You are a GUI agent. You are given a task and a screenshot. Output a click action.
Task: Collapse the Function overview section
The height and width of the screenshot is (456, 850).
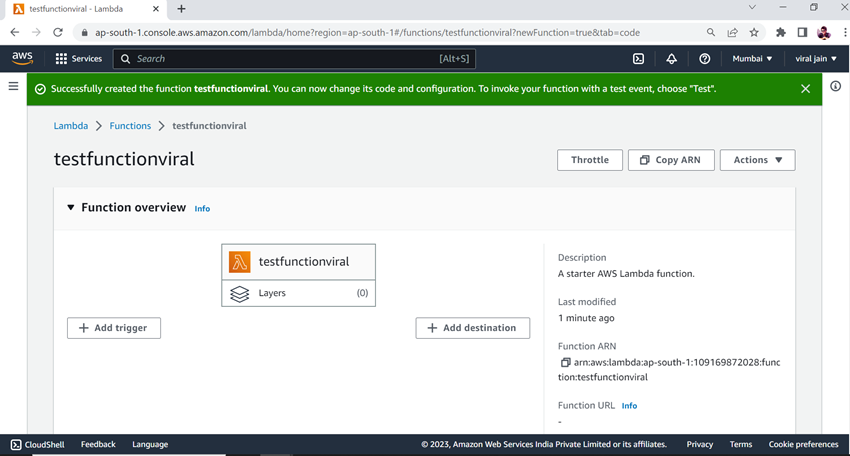(70, 208)
